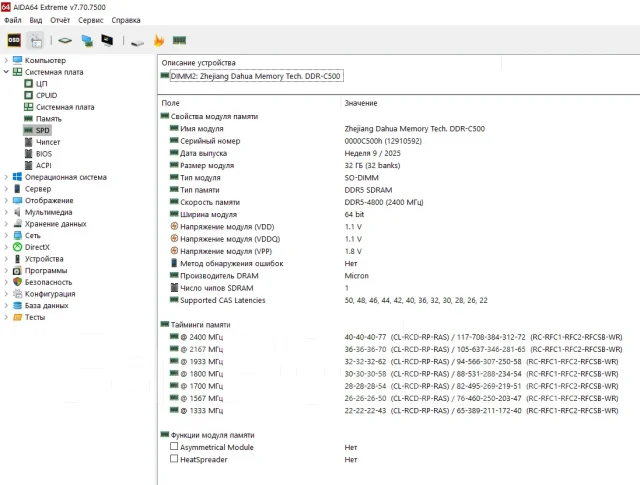
Task: Click the Метод обнаружения ошибок row
Action: pyautogui.click(x=399, y=263)
